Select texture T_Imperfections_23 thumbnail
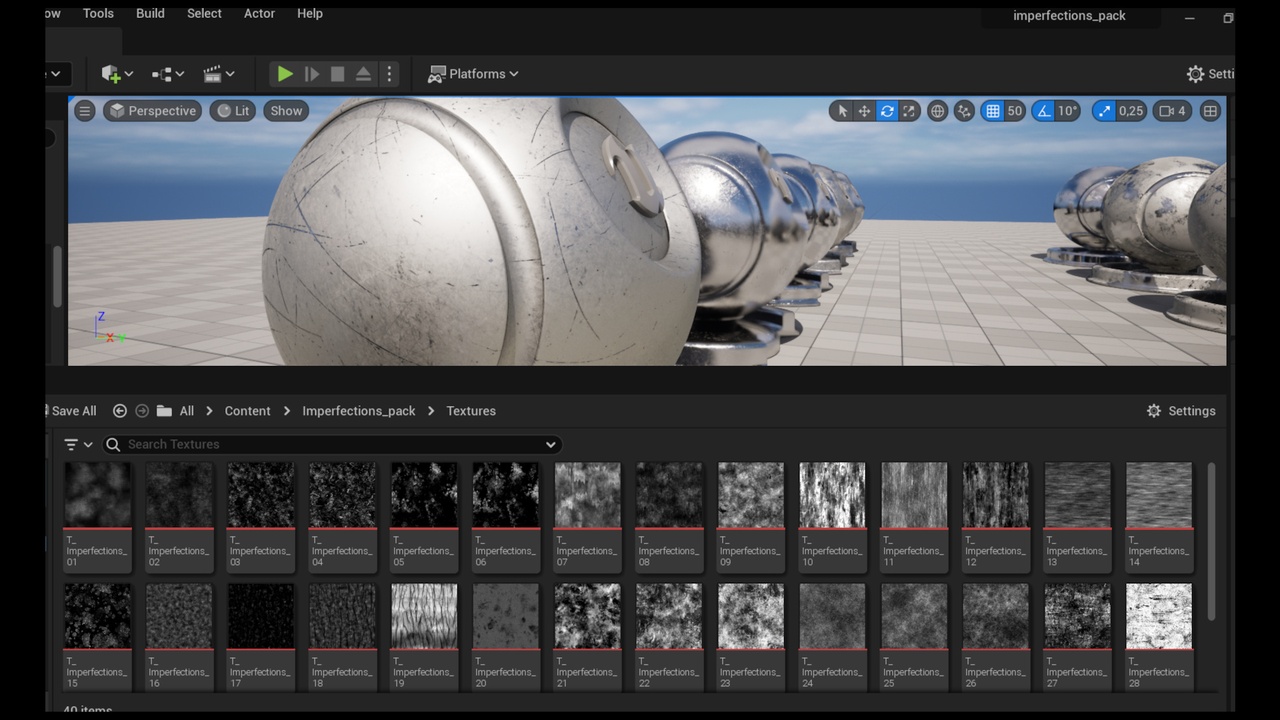Viewport: 1280px width, 720px height. pos(751,616)
